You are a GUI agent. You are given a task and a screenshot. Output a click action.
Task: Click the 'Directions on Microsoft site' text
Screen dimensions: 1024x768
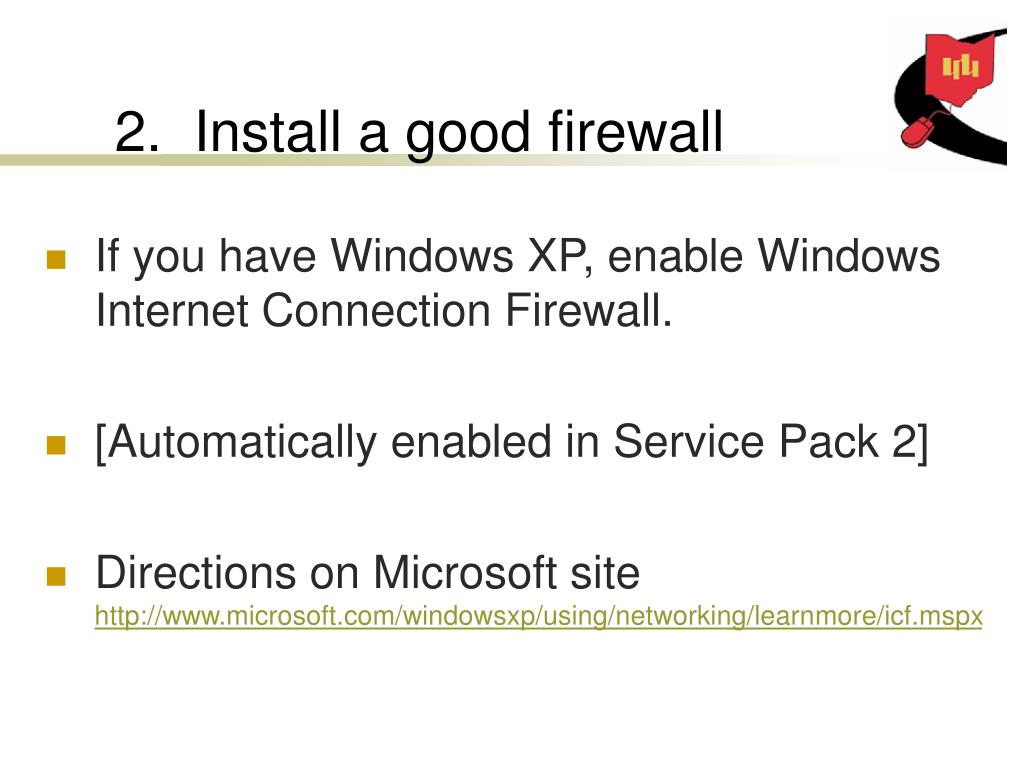click(x=367, y=573)
